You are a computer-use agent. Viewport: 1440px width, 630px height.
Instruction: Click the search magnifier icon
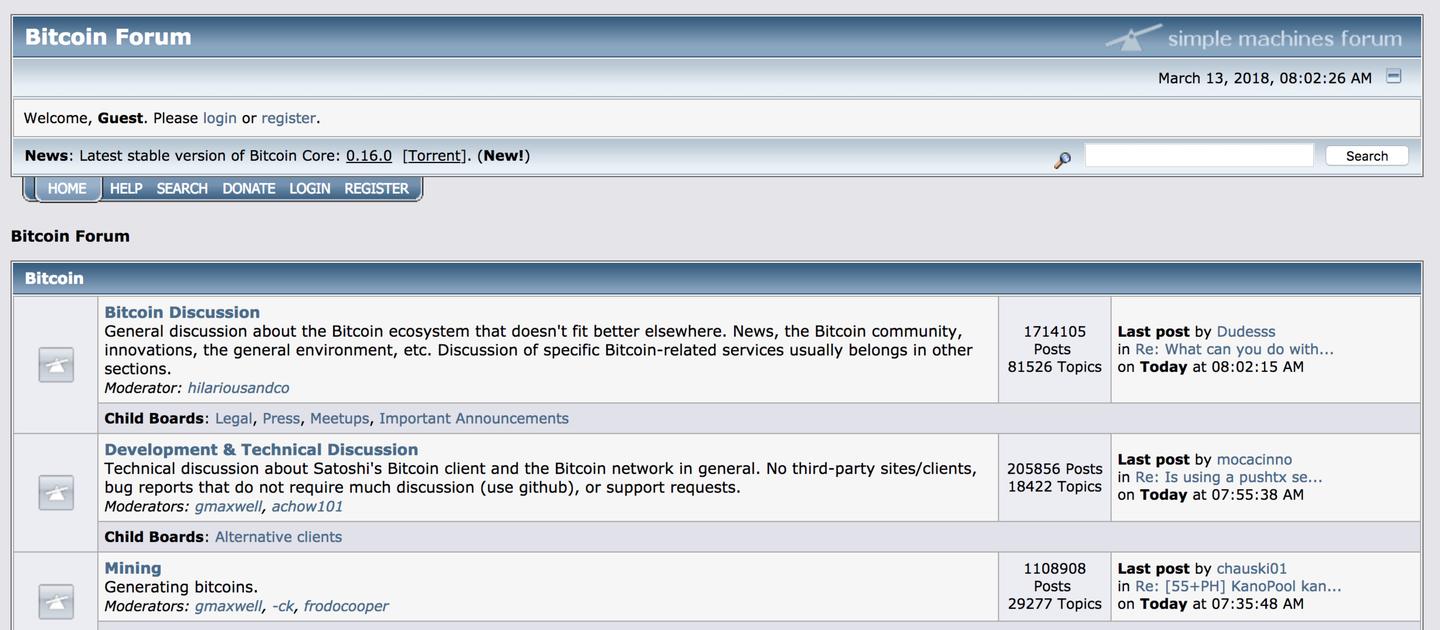click(1062, 160)
